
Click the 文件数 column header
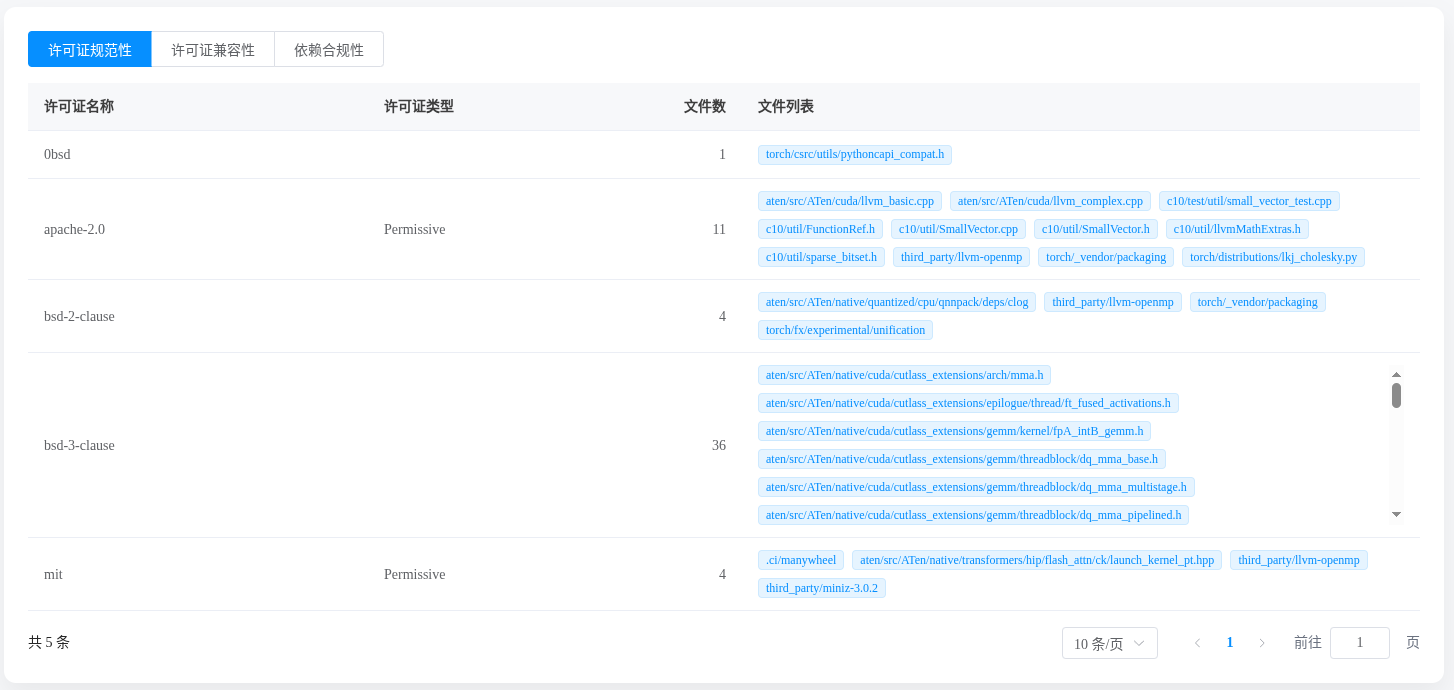(x=704, y=107)
